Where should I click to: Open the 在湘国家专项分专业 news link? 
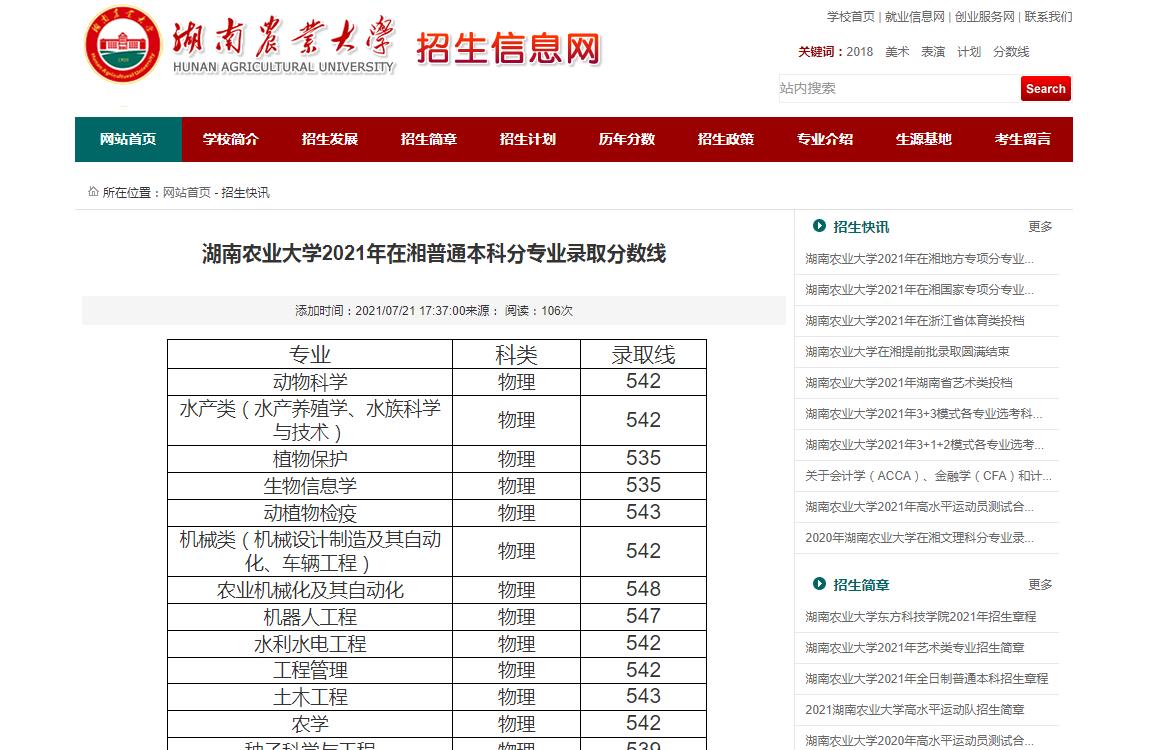click(x=920, y=290)
